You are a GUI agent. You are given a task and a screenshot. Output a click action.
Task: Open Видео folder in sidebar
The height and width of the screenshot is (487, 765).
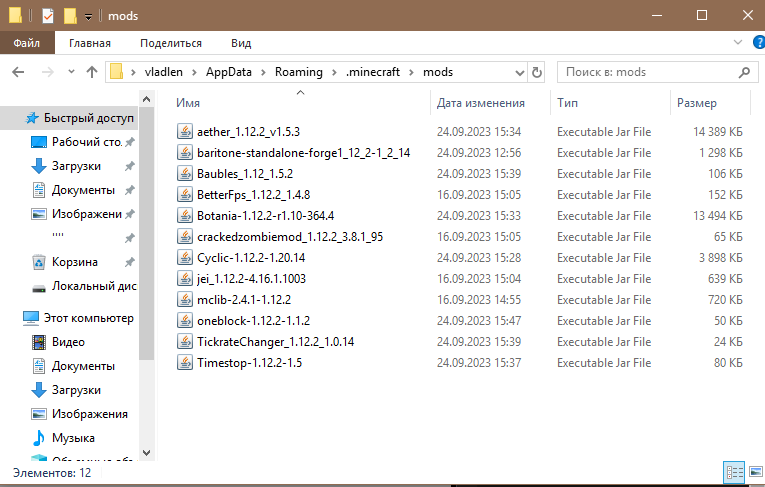click(x=68, y=342)
